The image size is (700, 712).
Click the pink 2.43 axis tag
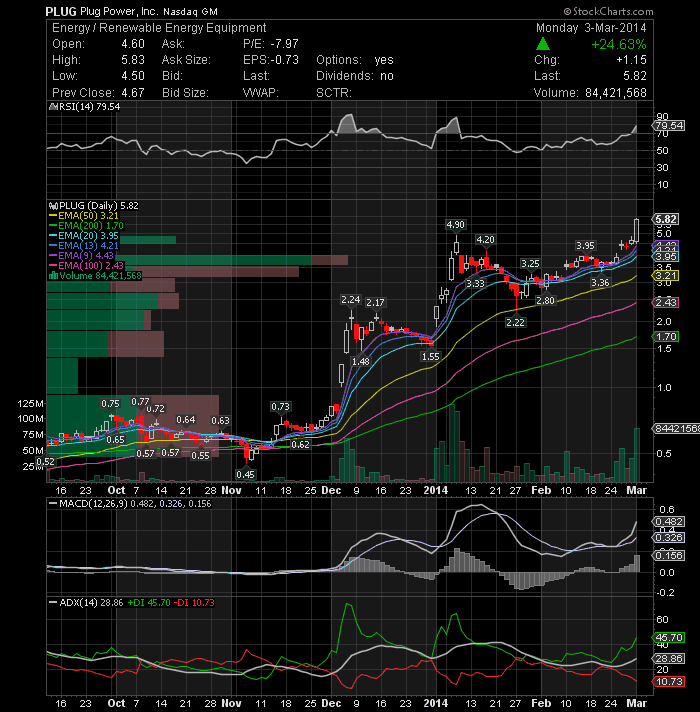666,302
